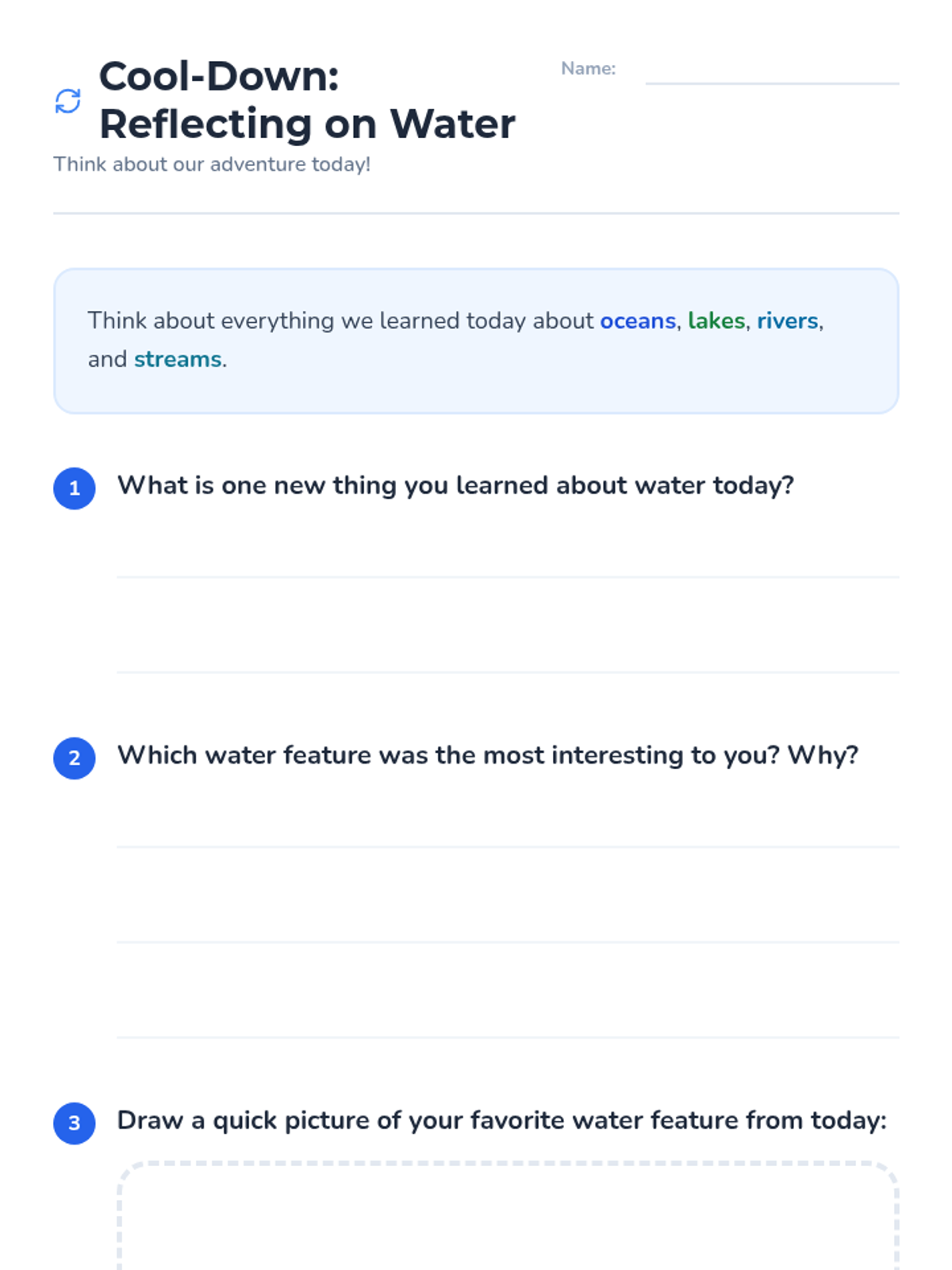Screen dimensions: 952x1270
Task: Select the 'oceans' highlighted word
Action: pos(637,321)
